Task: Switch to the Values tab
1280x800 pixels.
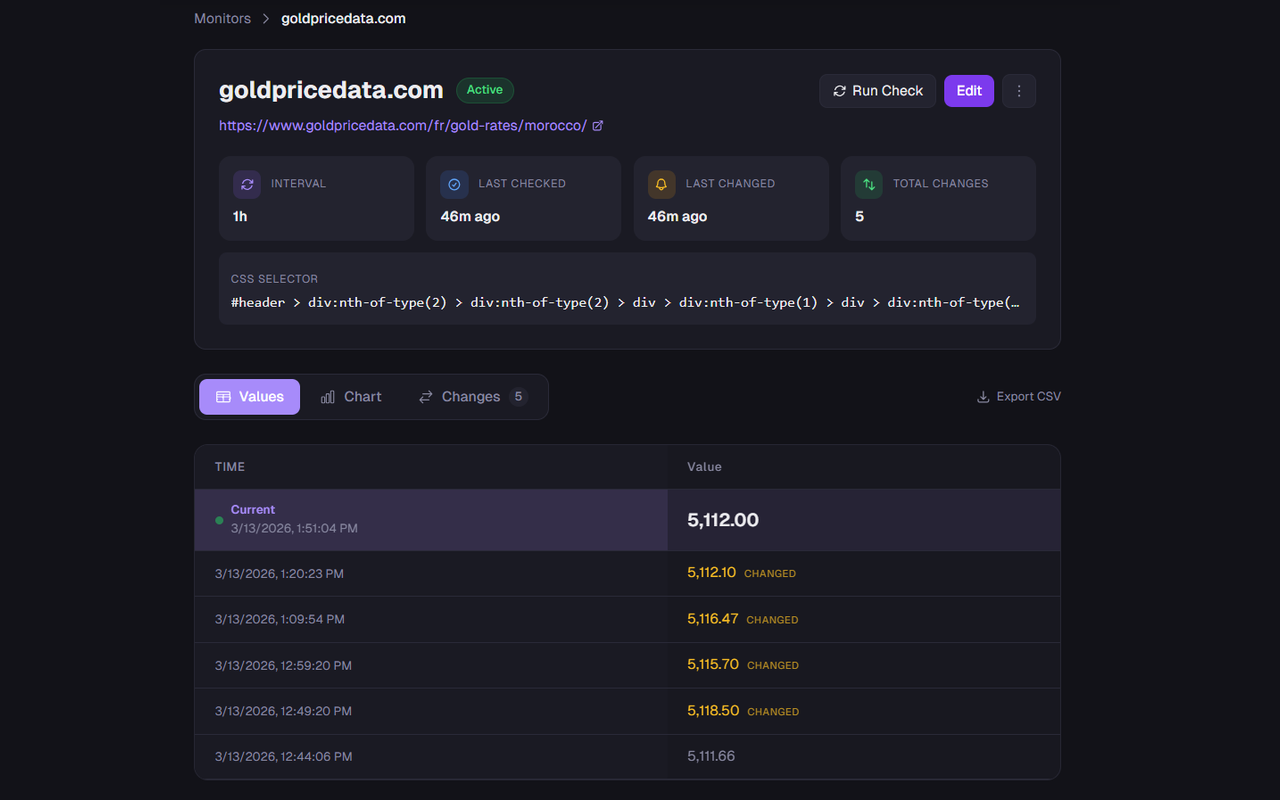Action: 250,397
